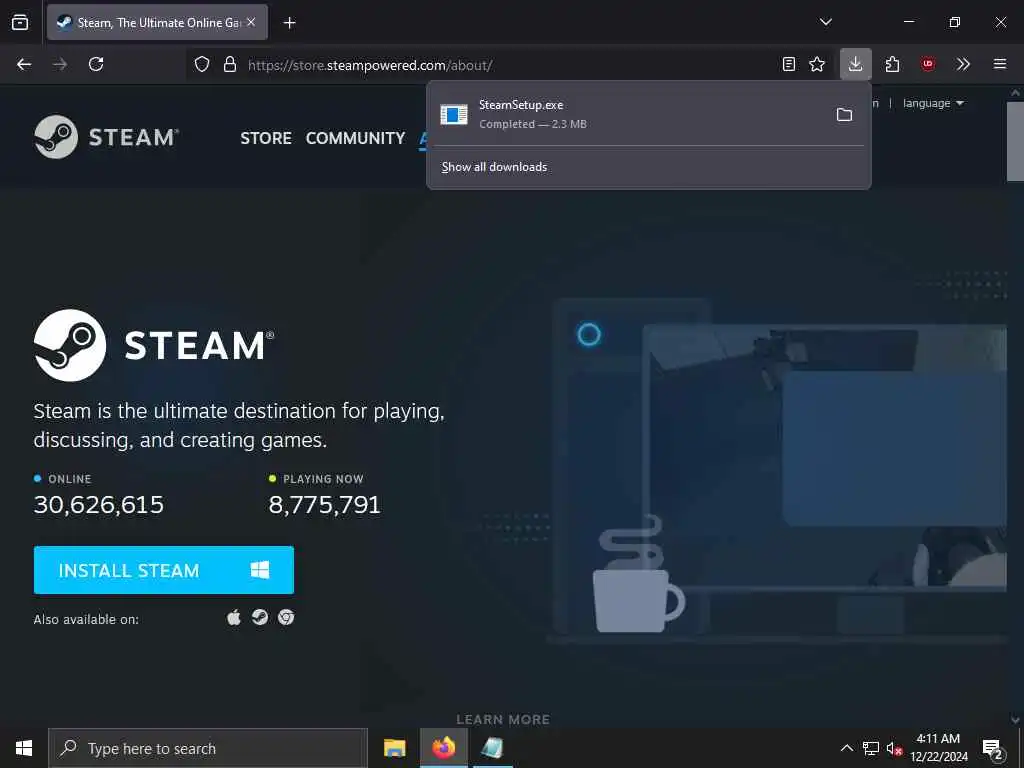1024x768 pixels.
Task: Select the SteamOS download icon
Action: 260,617
